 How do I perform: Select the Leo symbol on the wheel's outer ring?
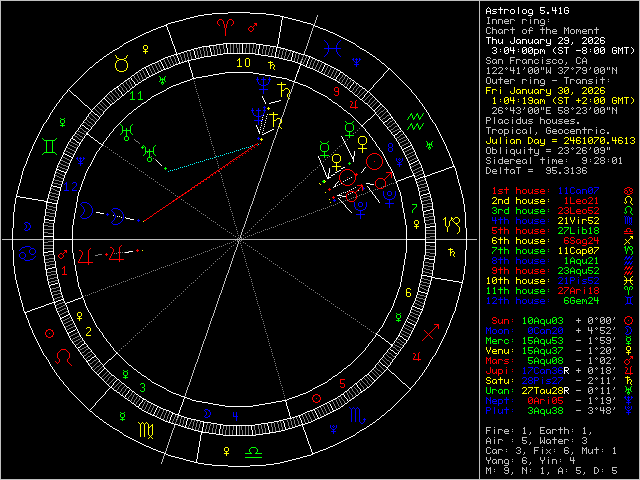(62, 355)
